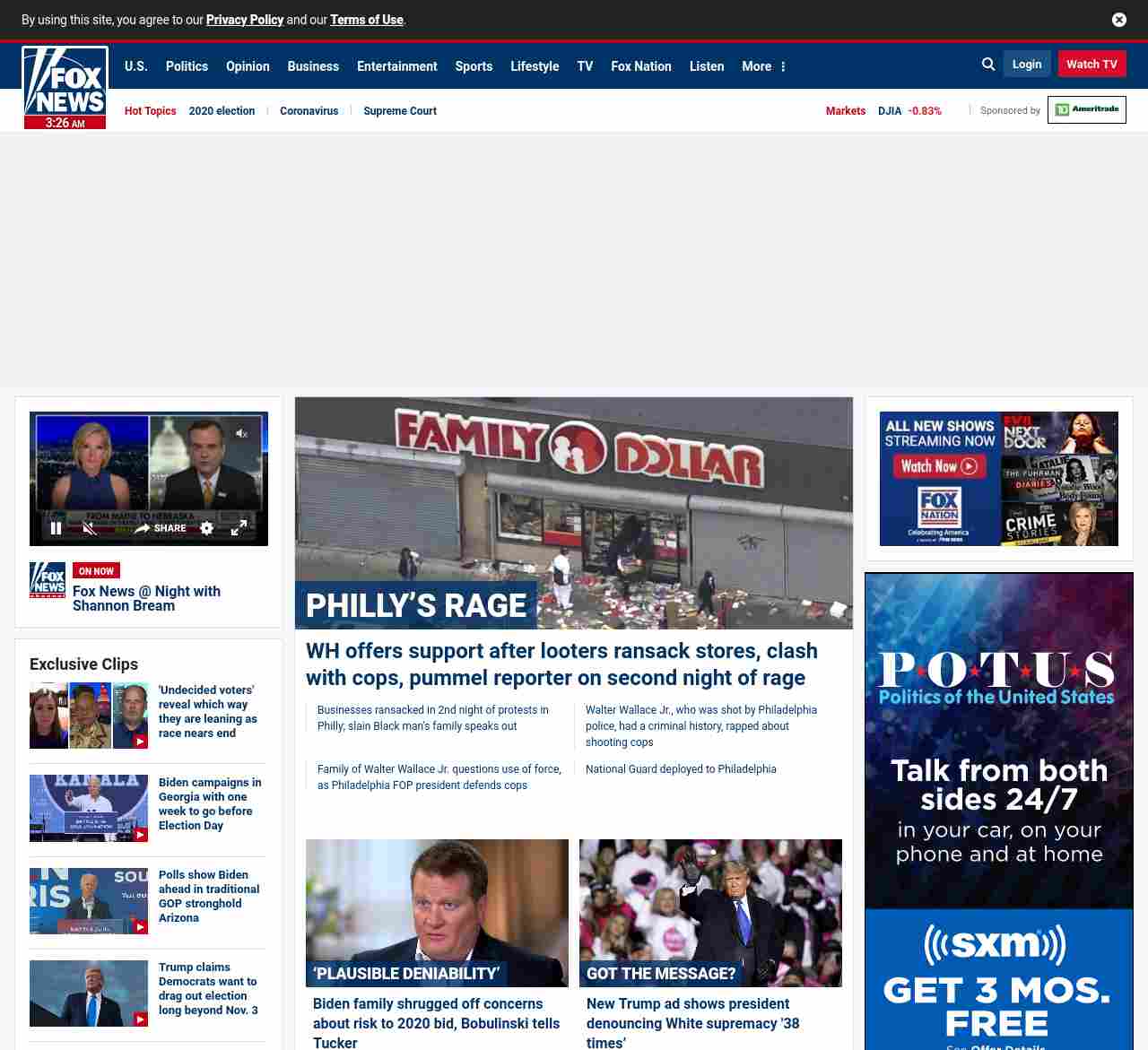
Task: Open the Philly's Rage headline story
Action: pos(561,664)
